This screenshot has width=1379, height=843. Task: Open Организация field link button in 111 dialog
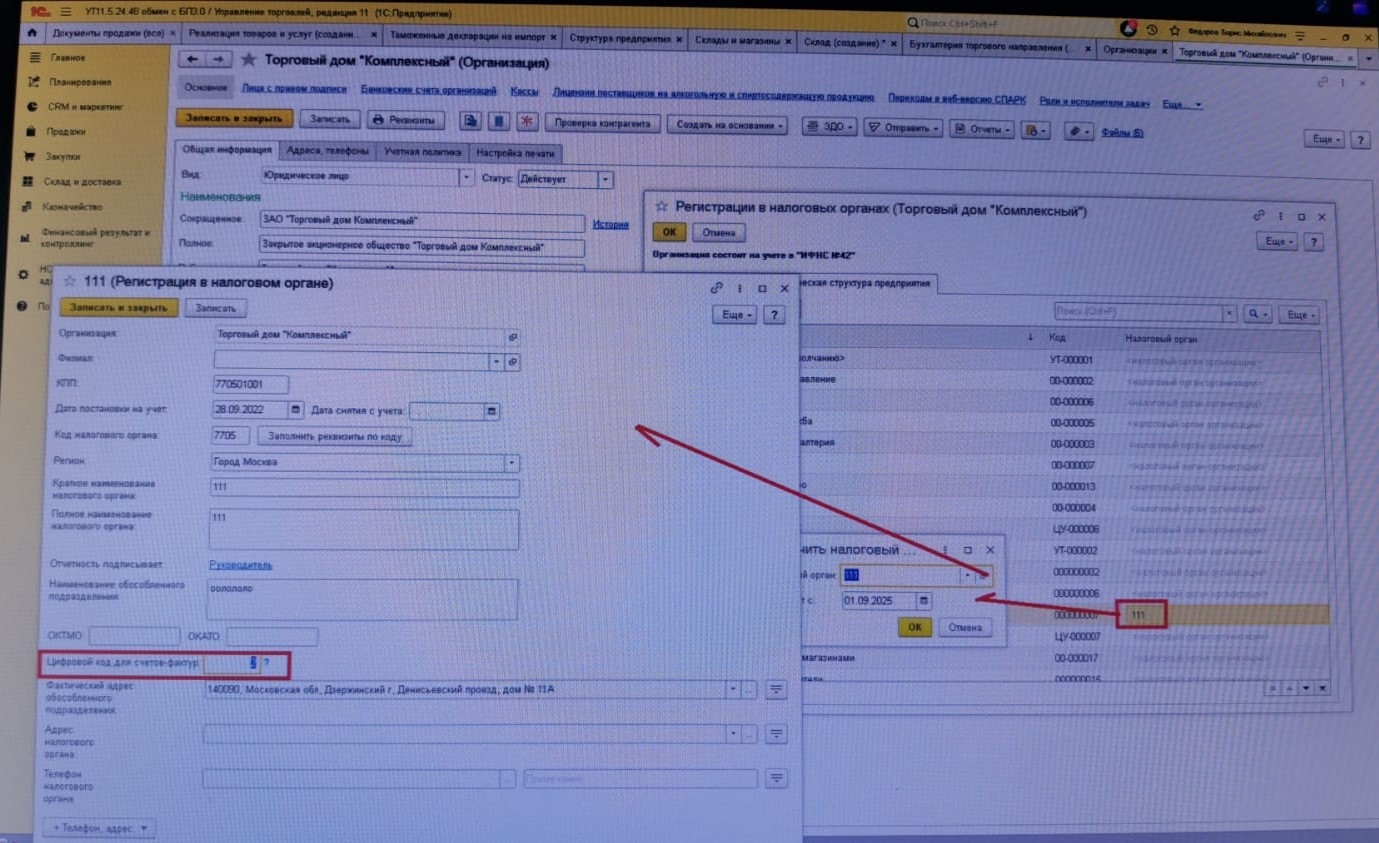513,337
